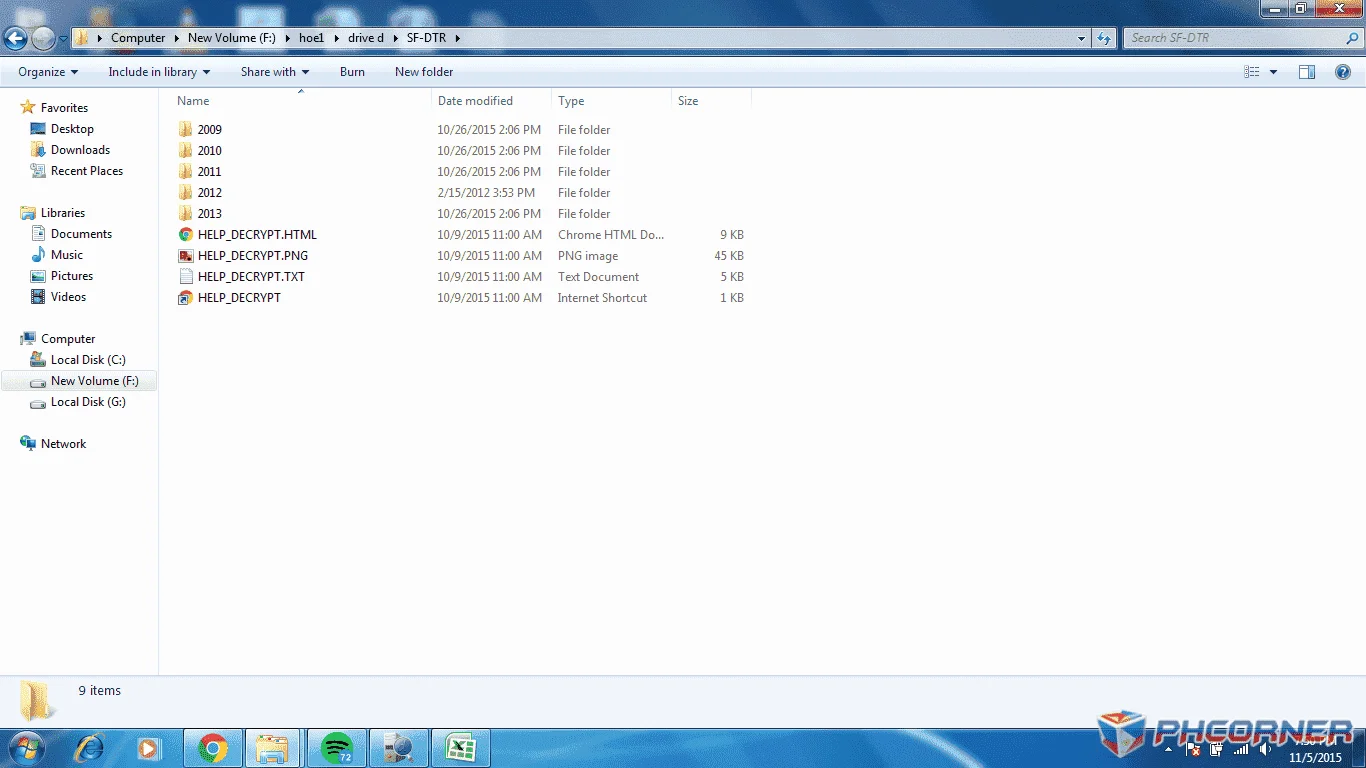Open the Videos library

(68, 297)
